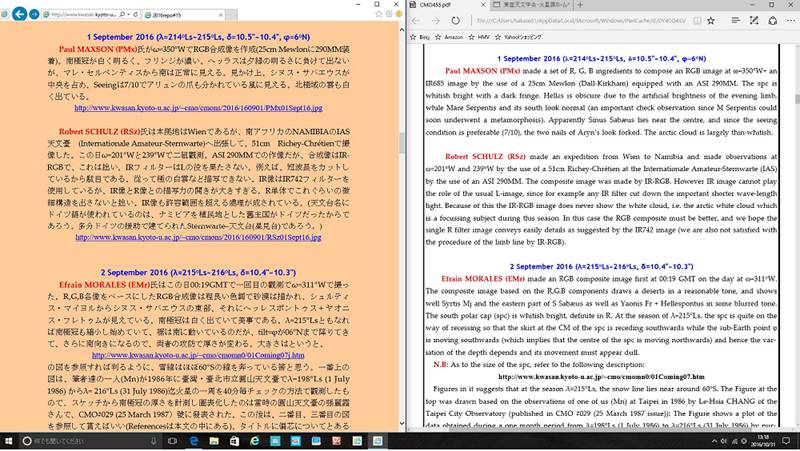This screenshot has height=451, width=800.
Task: Close the CMO455.pdf tab in Edge
Action: pos(483,5)
